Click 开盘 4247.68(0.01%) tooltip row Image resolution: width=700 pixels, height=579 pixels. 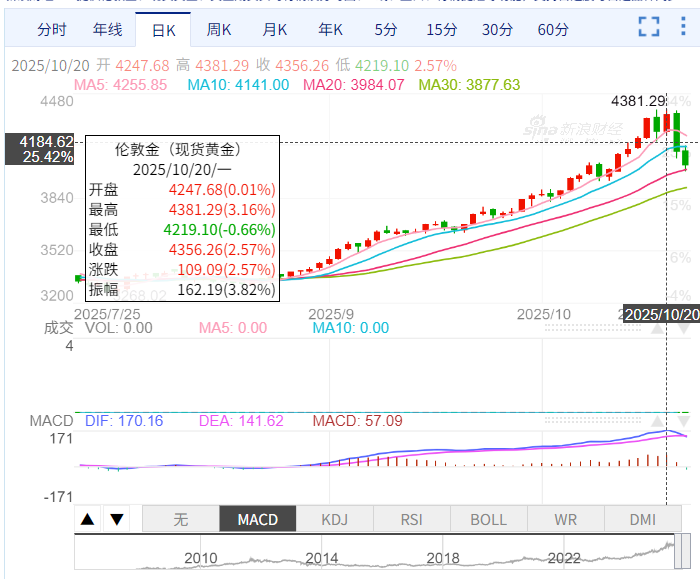pyautogui.click(x=182, y=190)
